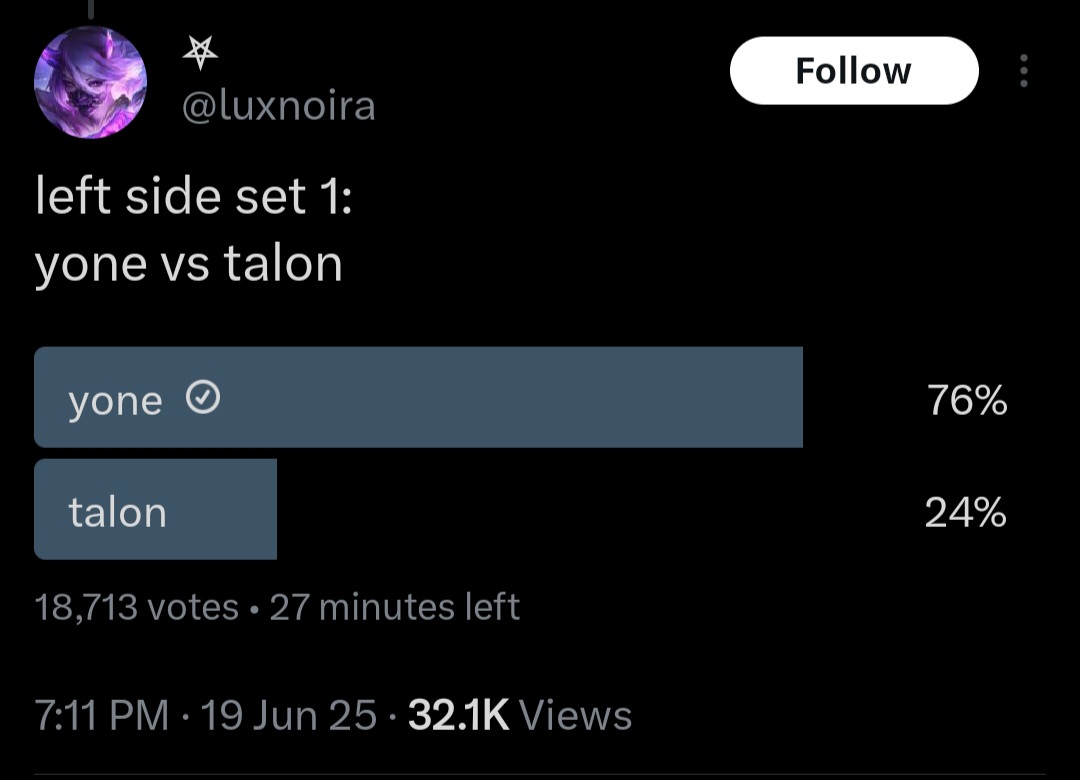Click the pentagram display name symbol
Image resolution: width=1080 pixels, height=780 pixels.
pos(200,52)
